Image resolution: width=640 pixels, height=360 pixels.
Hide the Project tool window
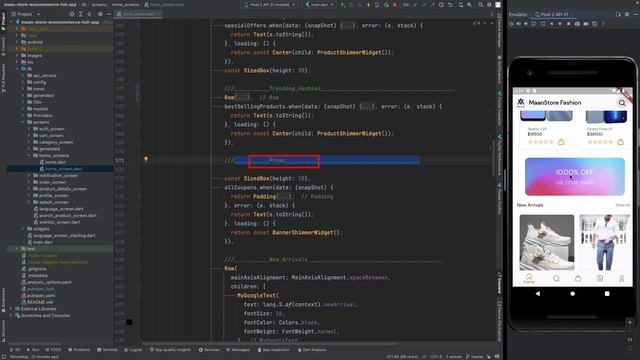[109, 14]
